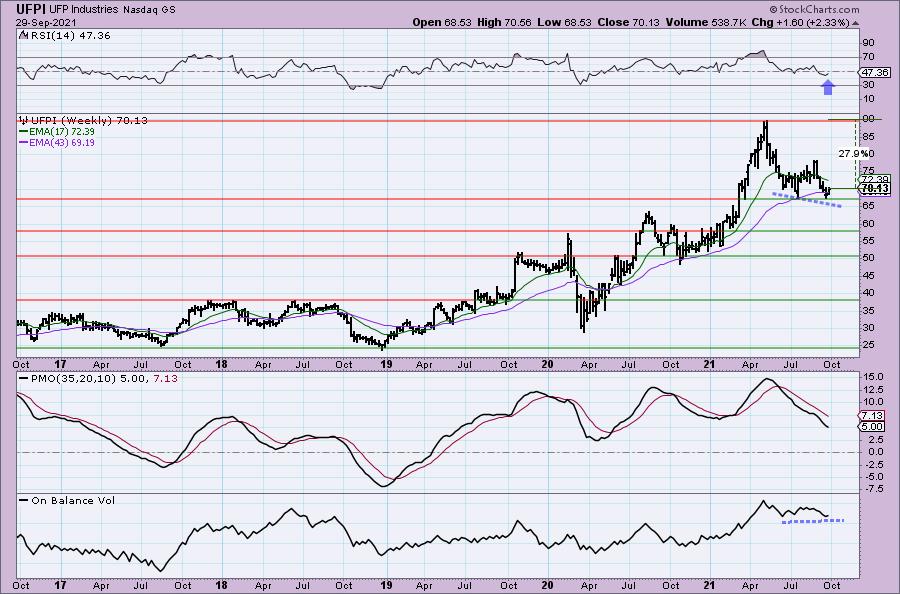Click the 72.39 EMA tag on the price axis
This screenshot has height=594, width=900.
(x=875, y=180)
